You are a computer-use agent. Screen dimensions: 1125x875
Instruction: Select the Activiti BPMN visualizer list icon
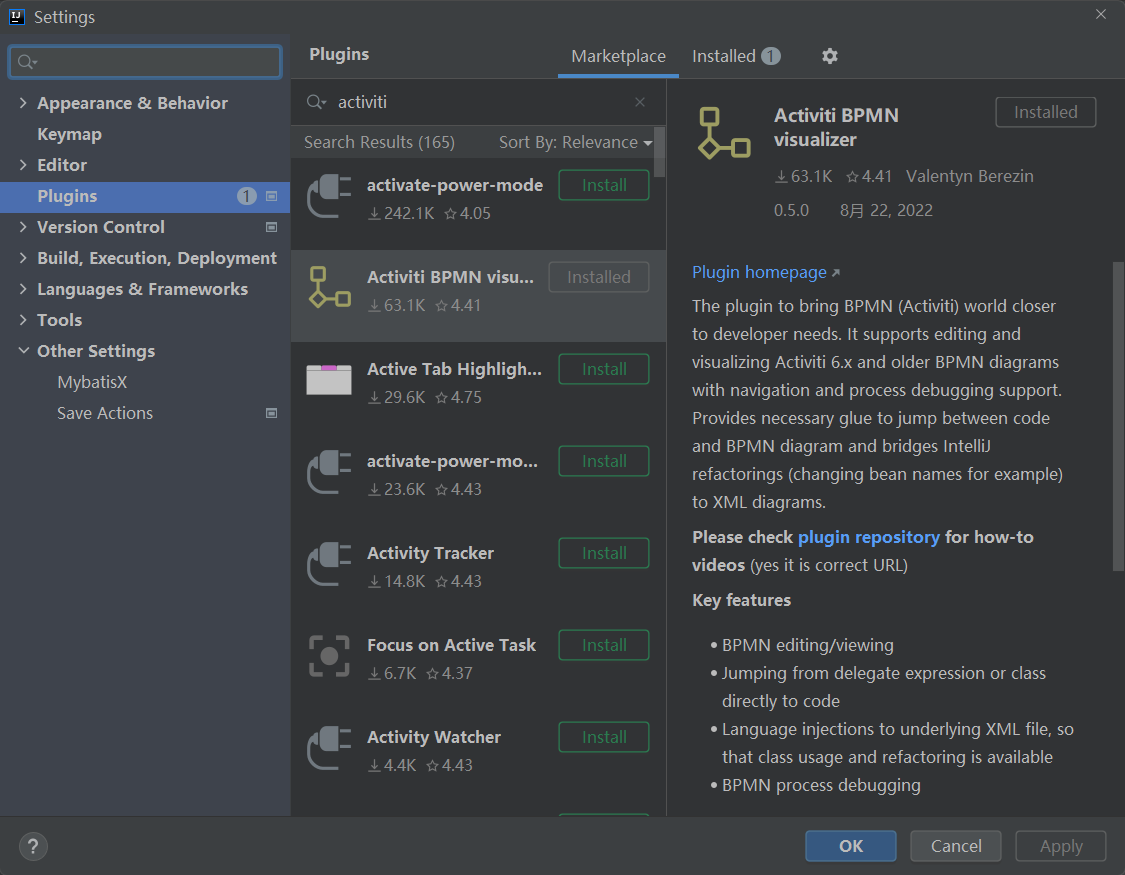pyautogui.click(x=329, y=288)
